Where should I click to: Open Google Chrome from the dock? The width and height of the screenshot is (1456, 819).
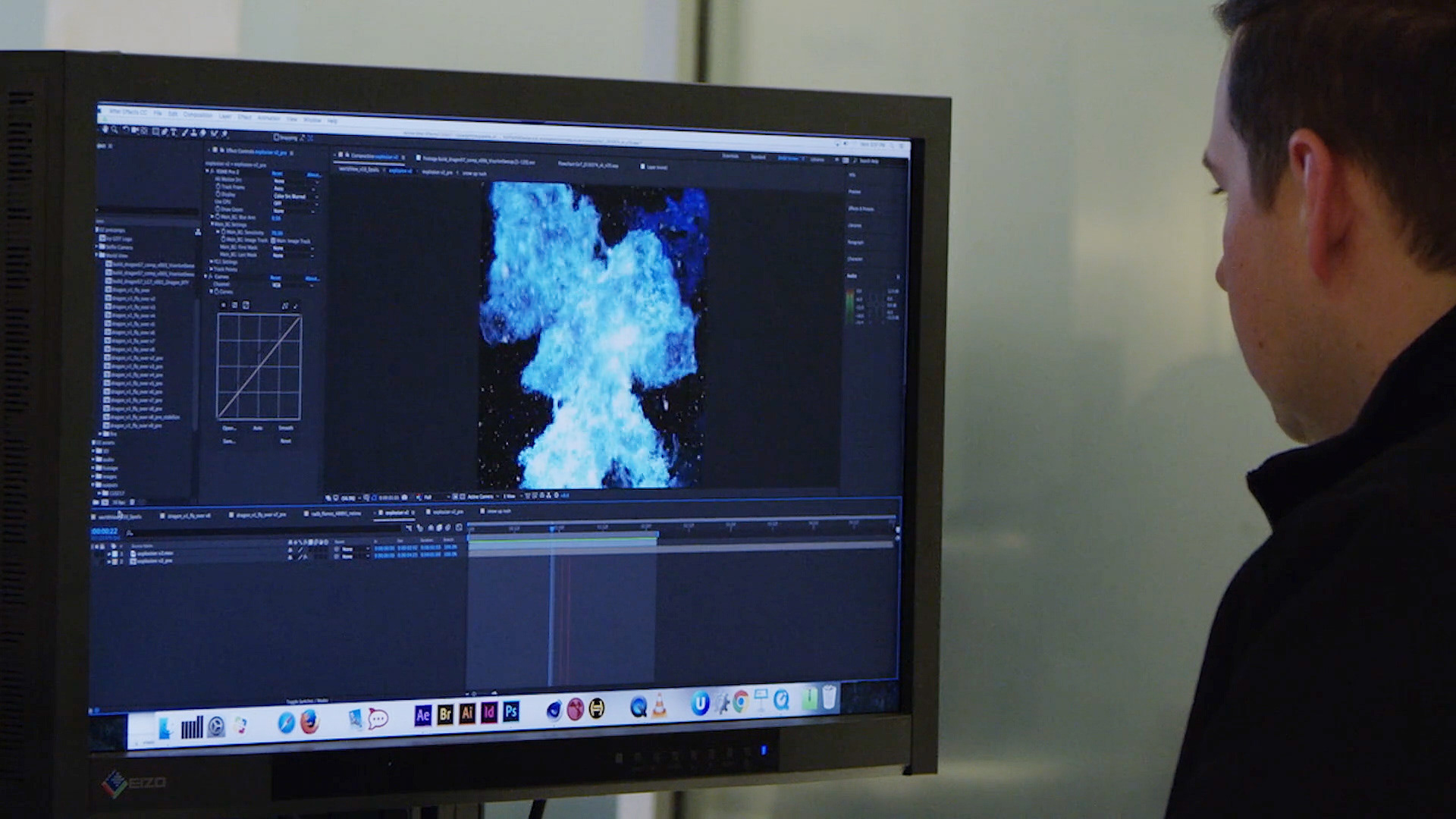[x=741, y=703]
